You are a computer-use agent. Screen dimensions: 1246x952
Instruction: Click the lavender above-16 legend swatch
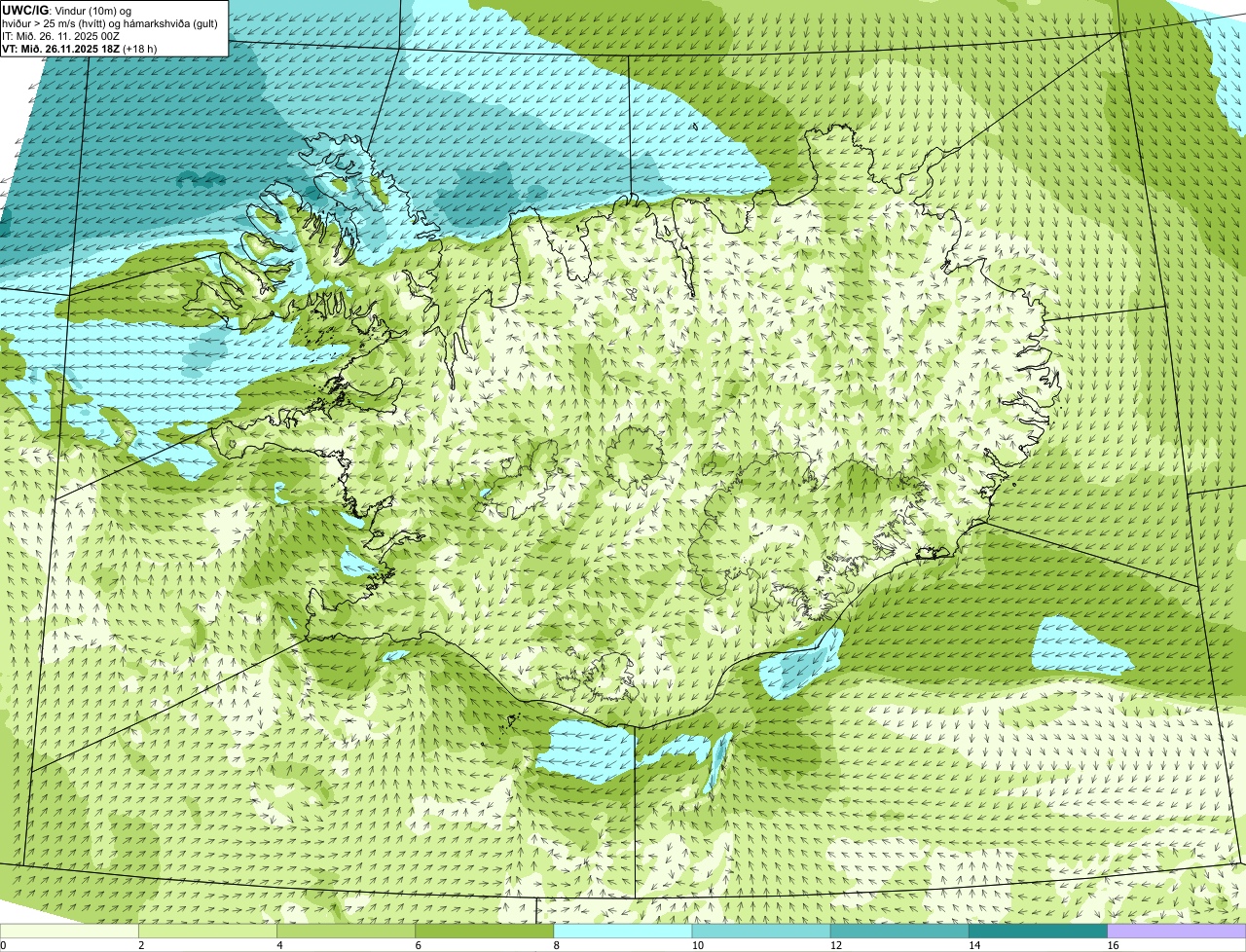(1176, 932)
